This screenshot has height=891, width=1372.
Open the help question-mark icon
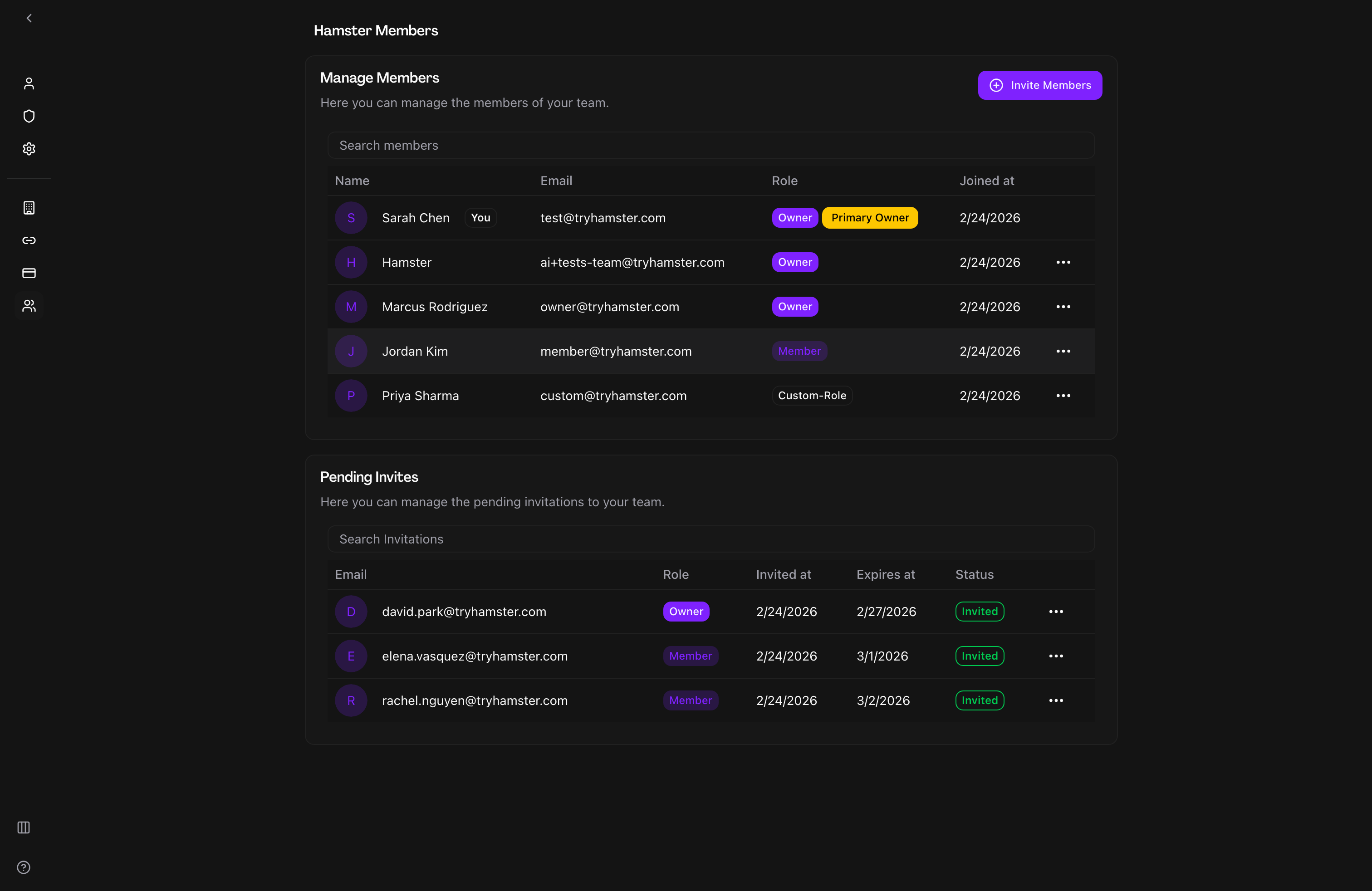click(23, 867)
